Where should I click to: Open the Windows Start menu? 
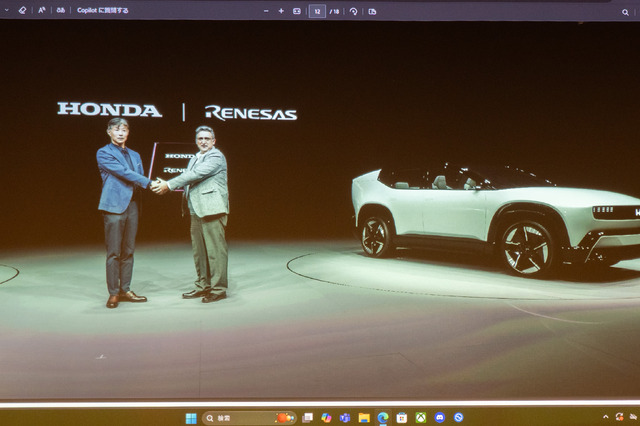pos(191,418)
